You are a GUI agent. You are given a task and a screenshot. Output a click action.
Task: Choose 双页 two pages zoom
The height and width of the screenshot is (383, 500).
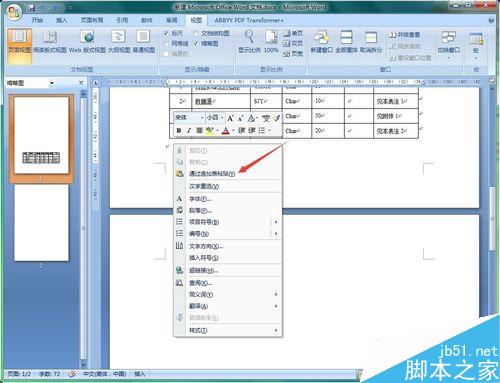pyautogui.click(x=293, y=43)
